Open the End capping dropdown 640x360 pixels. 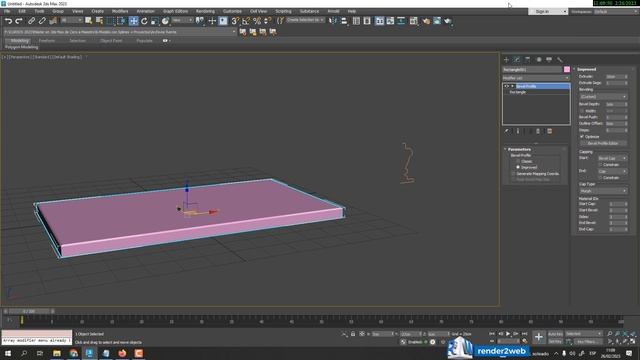(x=612, y=171)
